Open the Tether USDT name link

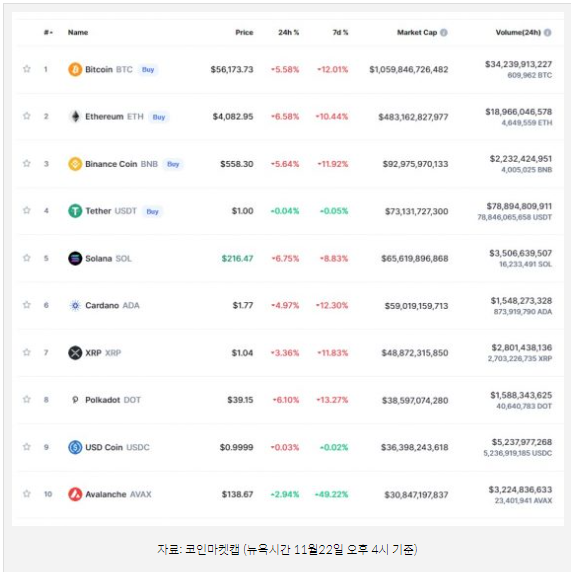click(111, 211)
